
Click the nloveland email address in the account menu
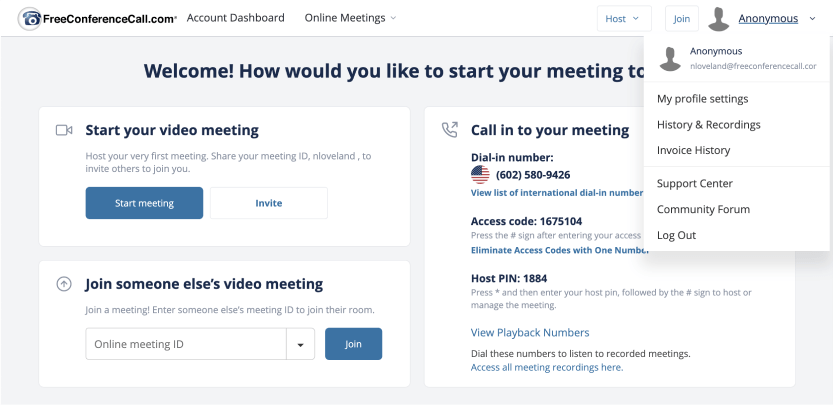point(753,66)
